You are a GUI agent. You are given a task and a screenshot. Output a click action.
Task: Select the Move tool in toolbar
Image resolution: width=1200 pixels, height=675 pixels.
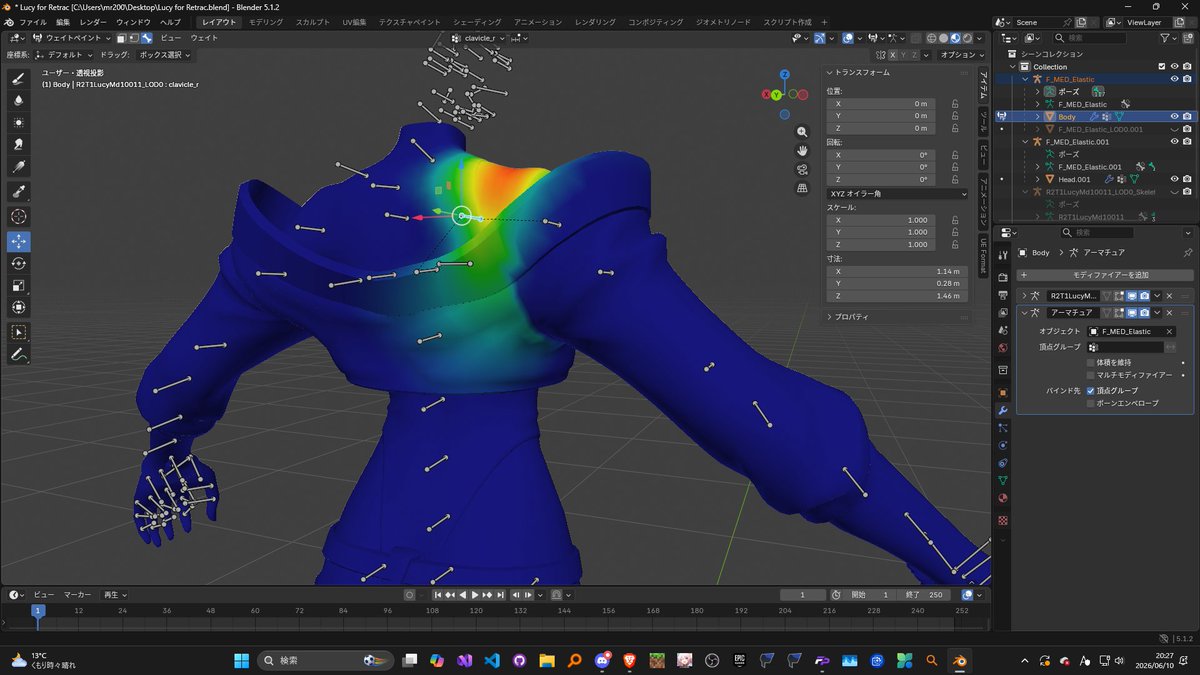click(19, 241)
